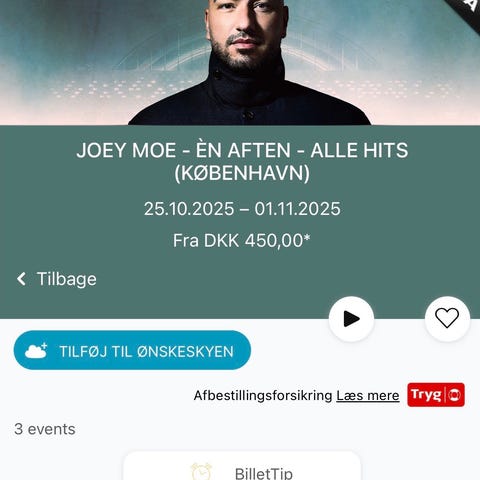Click the 3 events label
480x480 pixels.
45,429
